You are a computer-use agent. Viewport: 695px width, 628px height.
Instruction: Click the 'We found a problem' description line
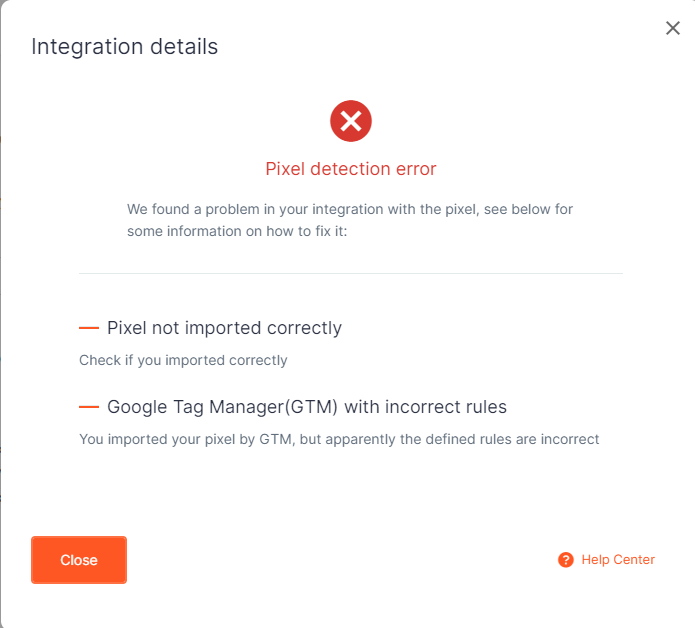coord(350,209)
